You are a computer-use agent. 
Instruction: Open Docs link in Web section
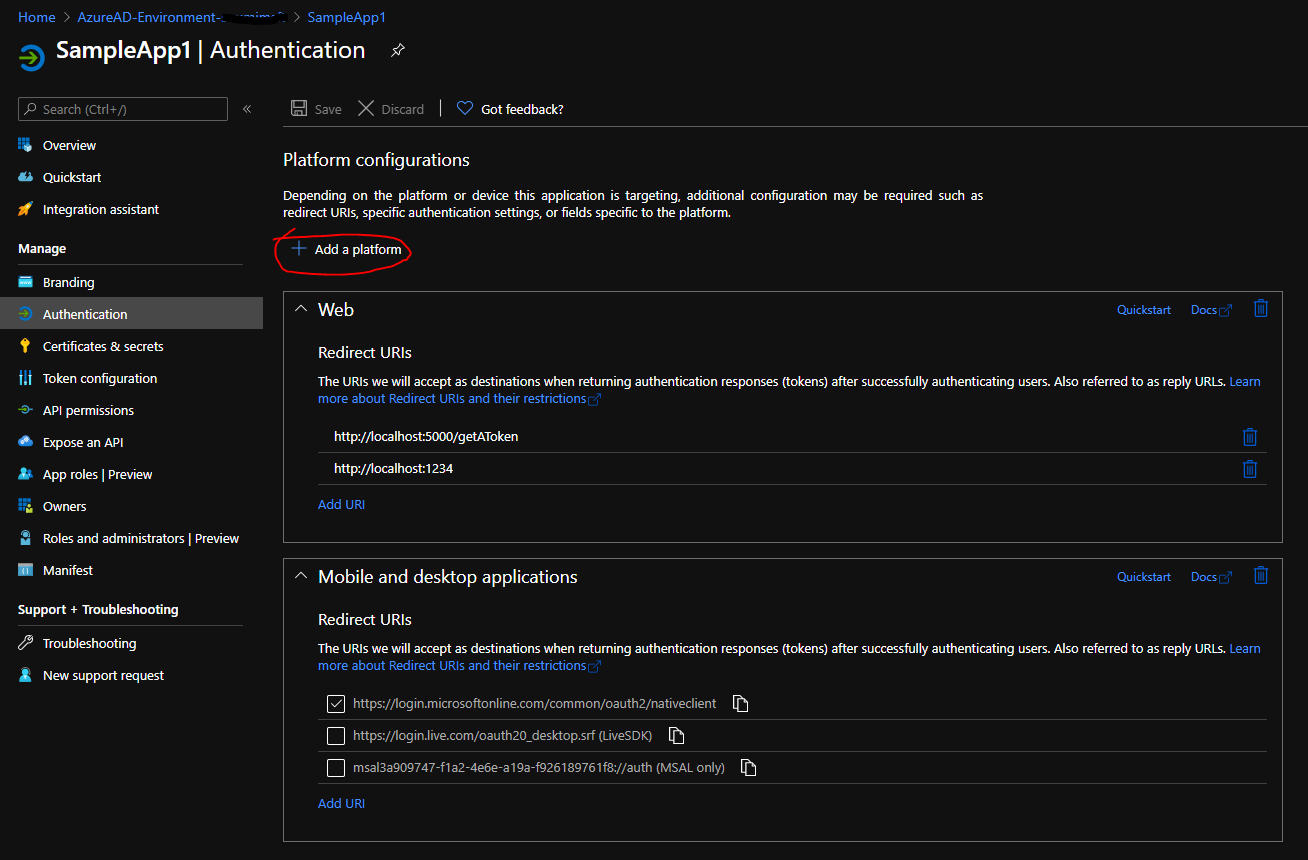click(x=1211, y=310)
